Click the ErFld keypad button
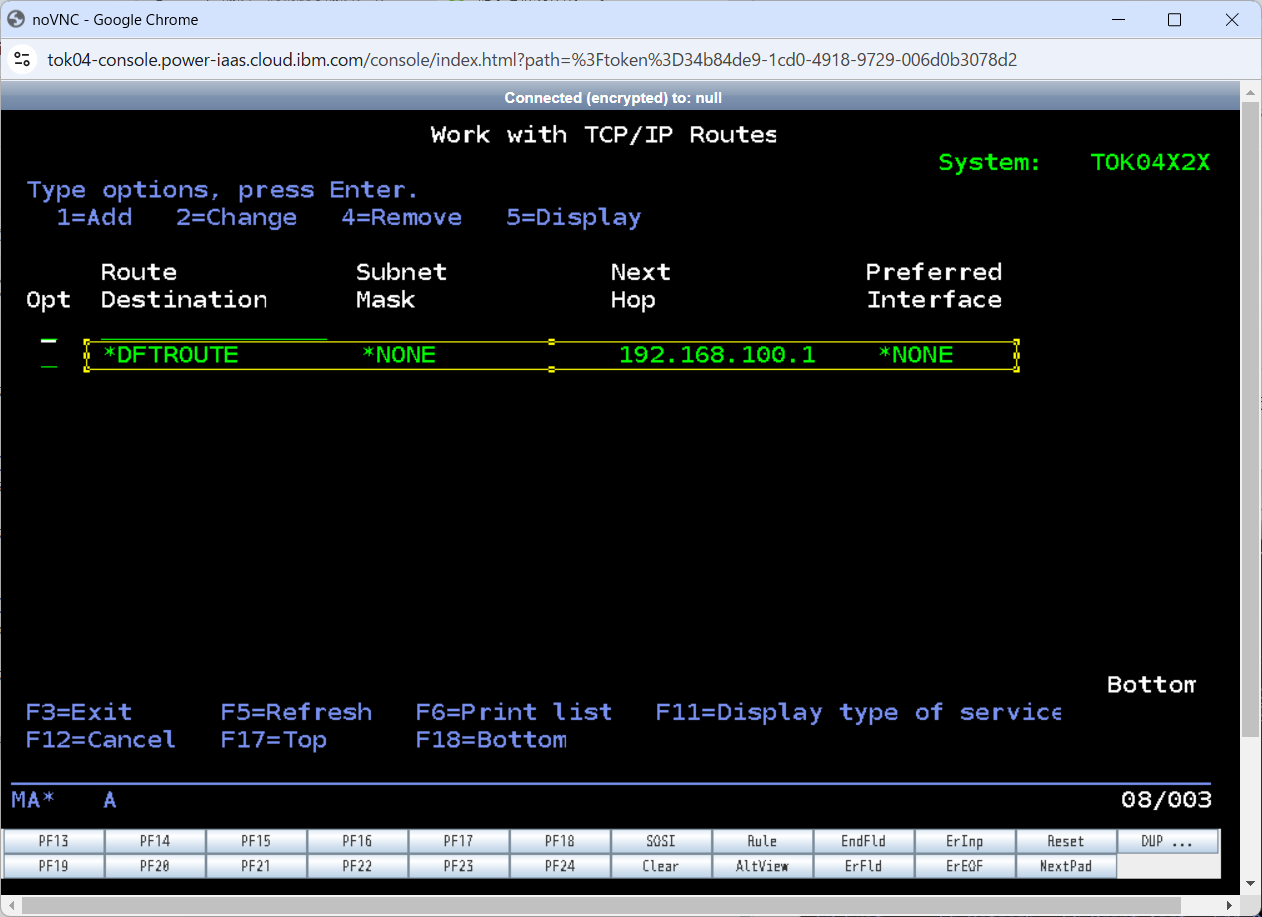Image resolution: width=1262 pixels, height=917 pixels. pyautogui.click(x=864, y=866)
